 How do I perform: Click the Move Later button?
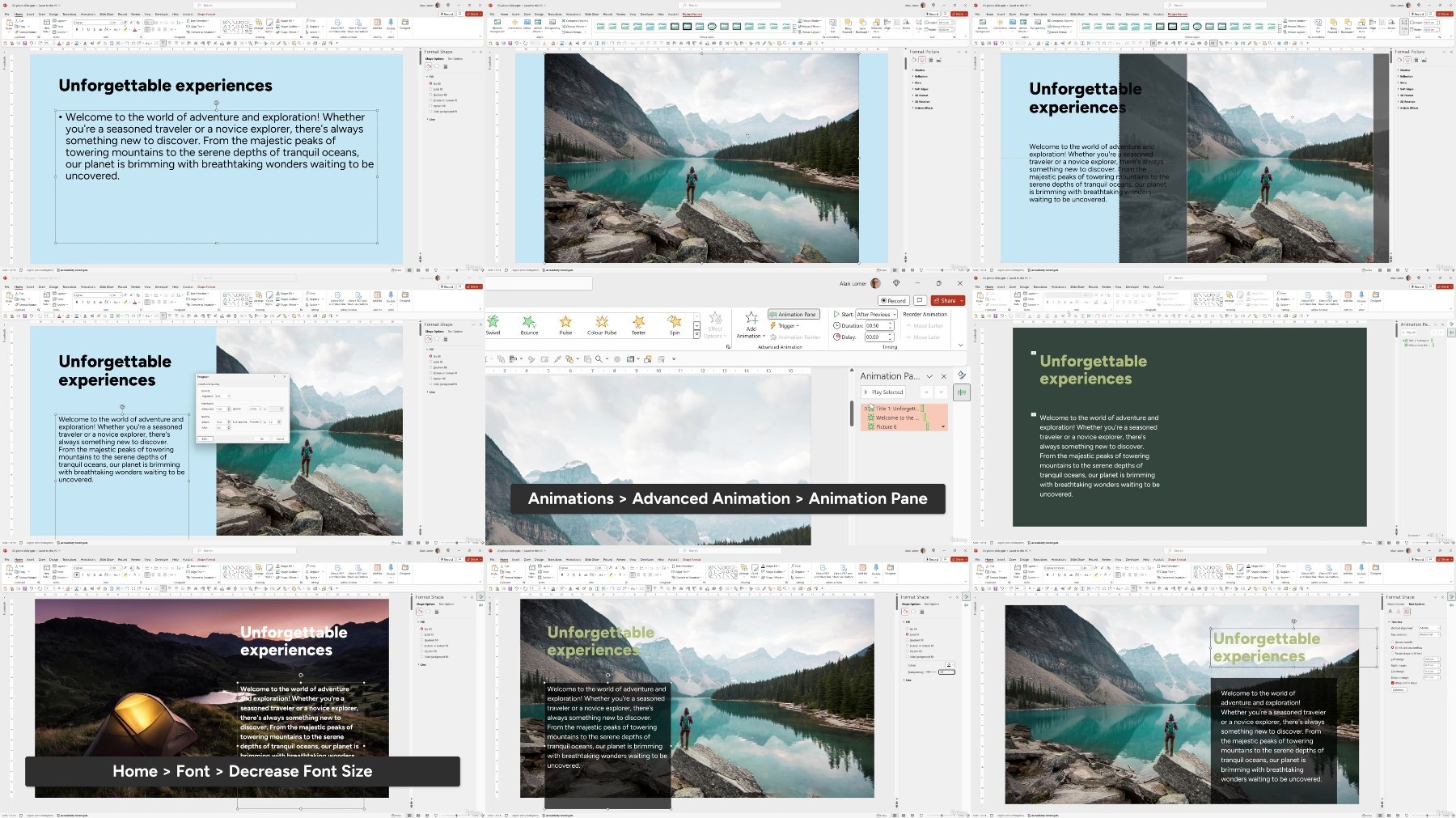coord(923,337)
